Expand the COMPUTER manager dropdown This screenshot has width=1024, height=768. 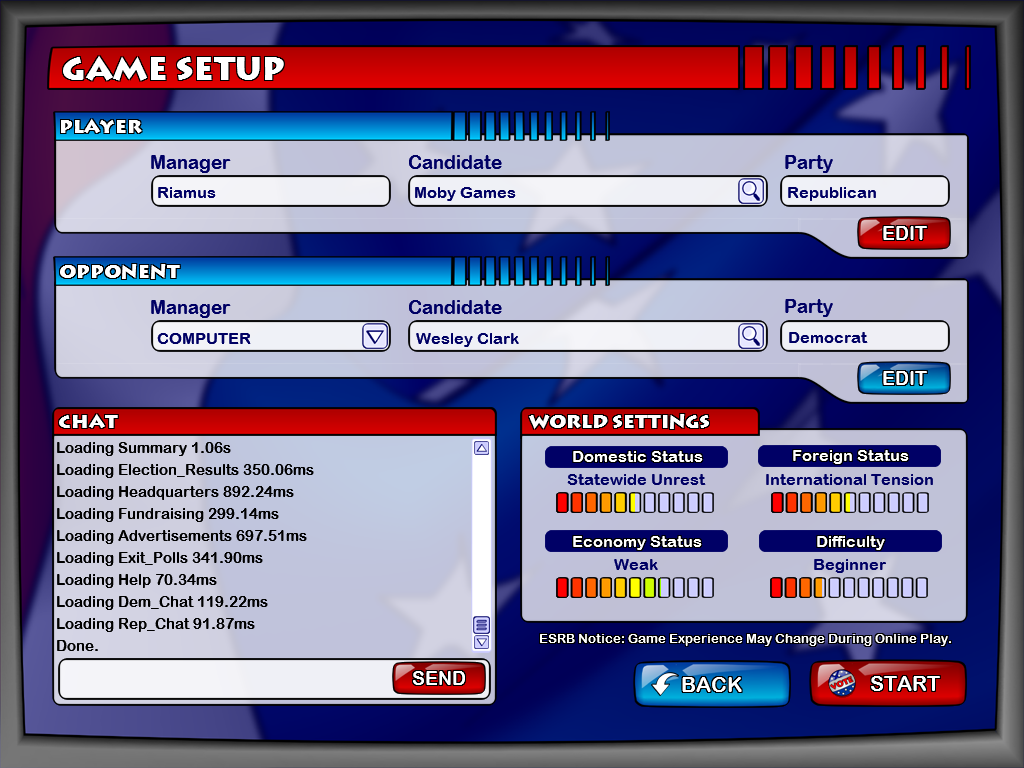pos(377,336)
